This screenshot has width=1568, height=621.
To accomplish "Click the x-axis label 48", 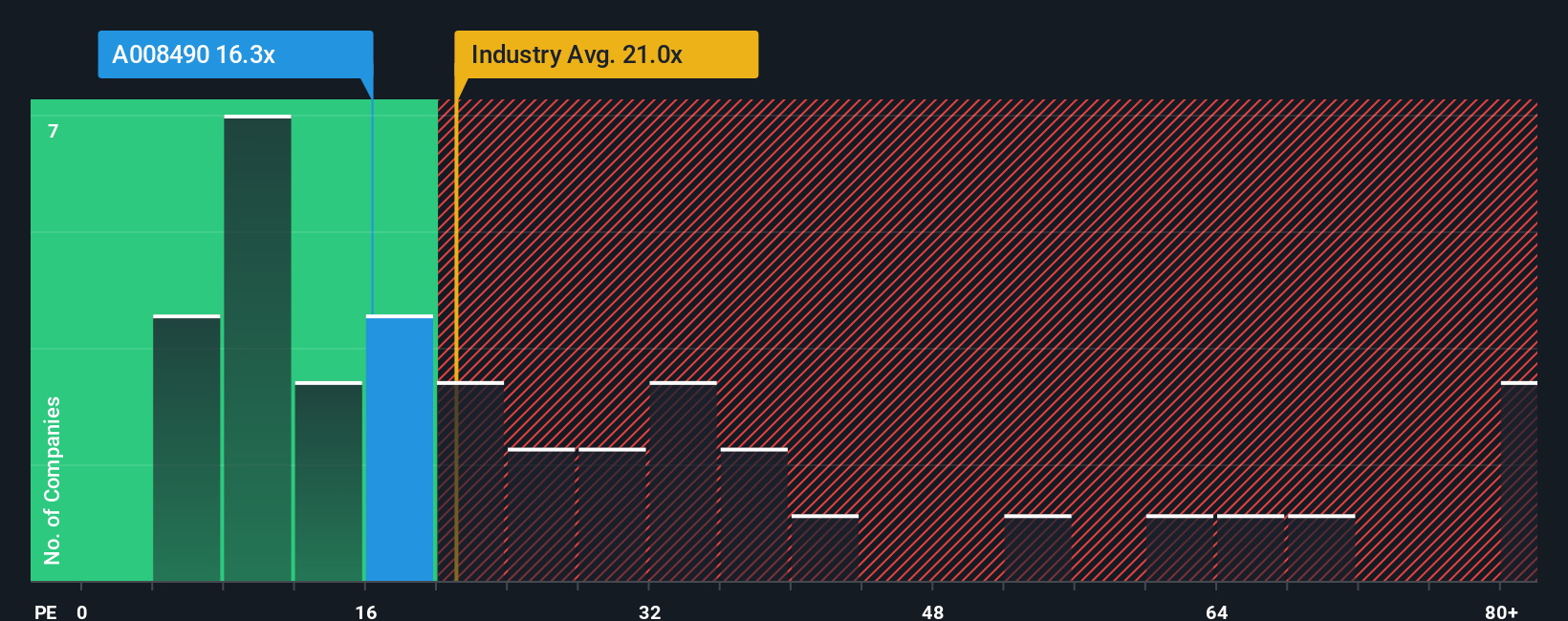I will coord(933,612).
